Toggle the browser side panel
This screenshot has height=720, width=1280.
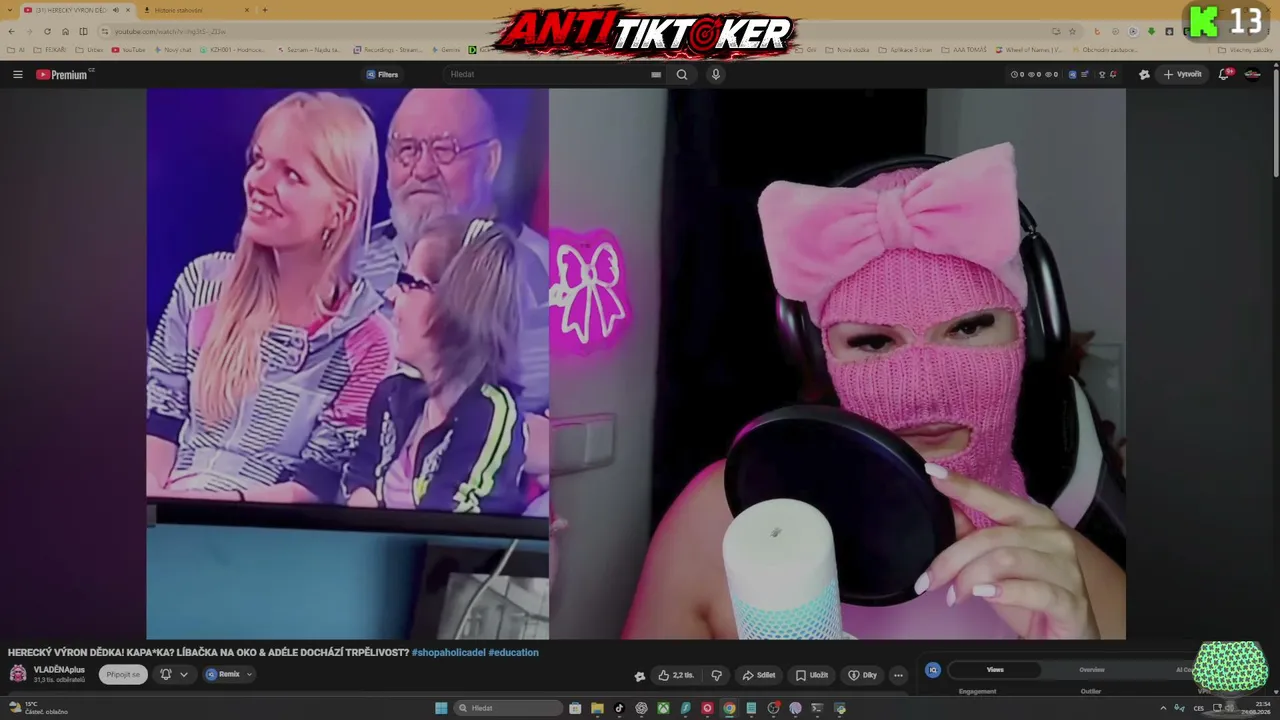coord(83,31)
